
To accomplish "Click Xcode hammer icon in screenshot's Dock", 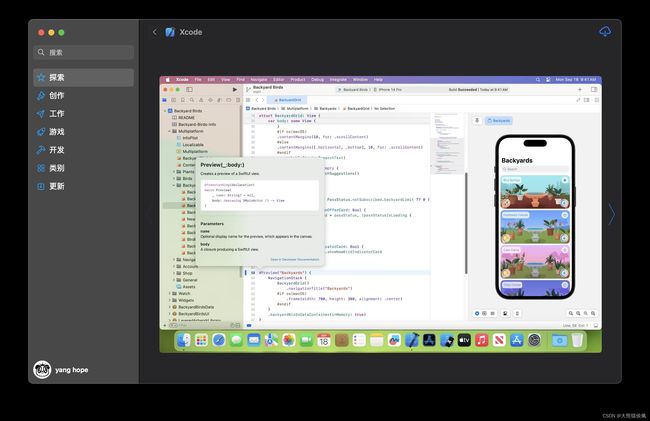I will click(412, 341).
